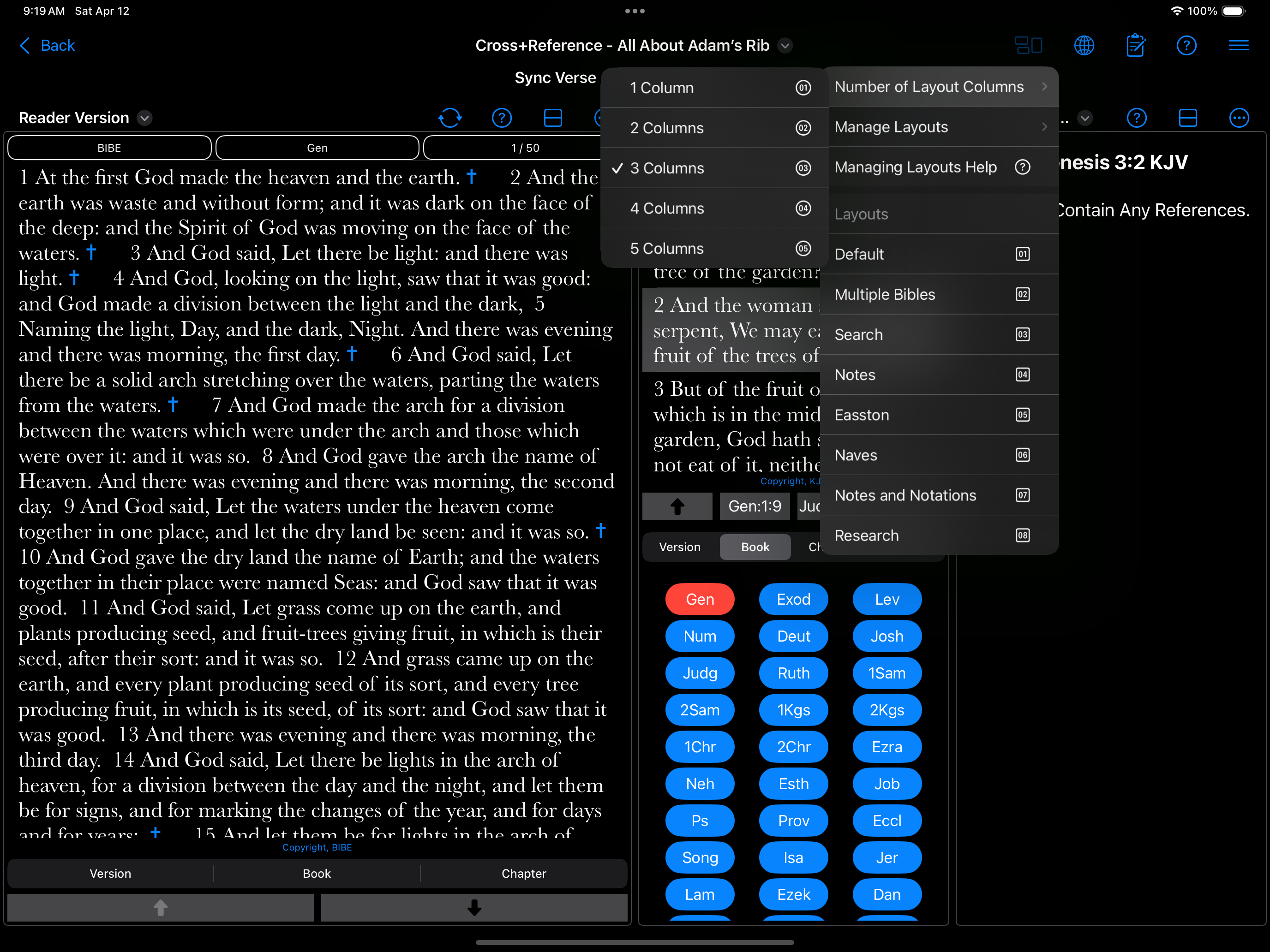Open help icon in Reader Version pane
The image size is (1270, 952).
pos(502,118)
